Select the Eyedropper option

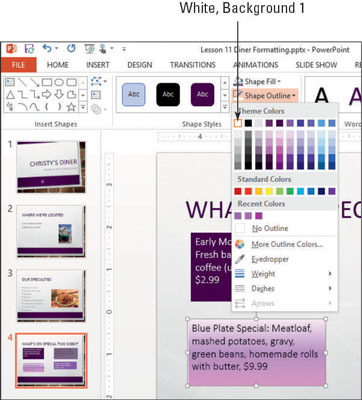(285, 259)
